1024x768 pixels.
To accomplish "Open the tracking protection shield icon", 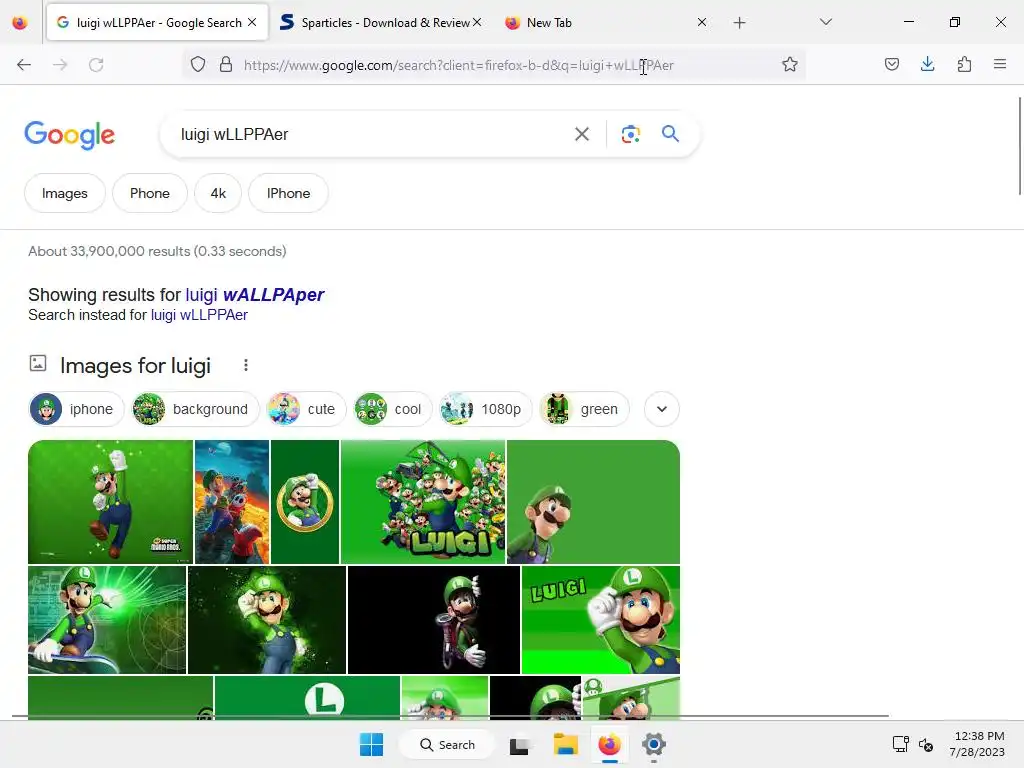I will click(x=198, y=65).
